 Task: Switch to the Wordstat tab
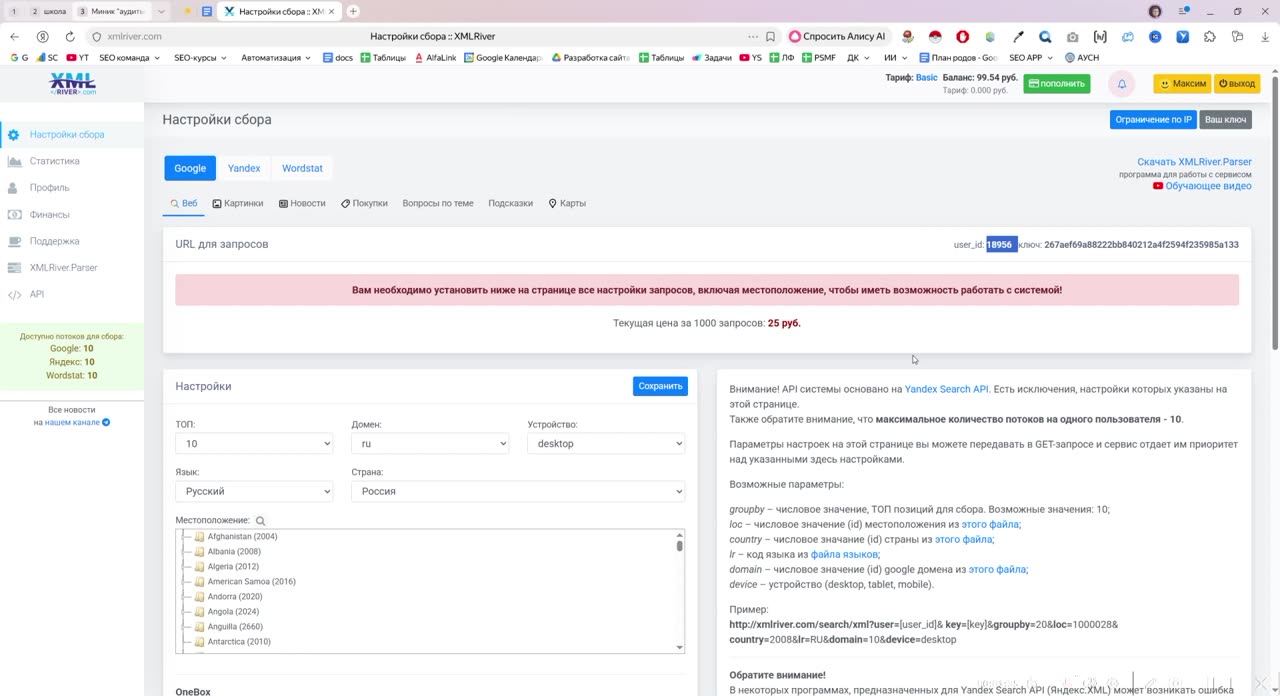302,168
